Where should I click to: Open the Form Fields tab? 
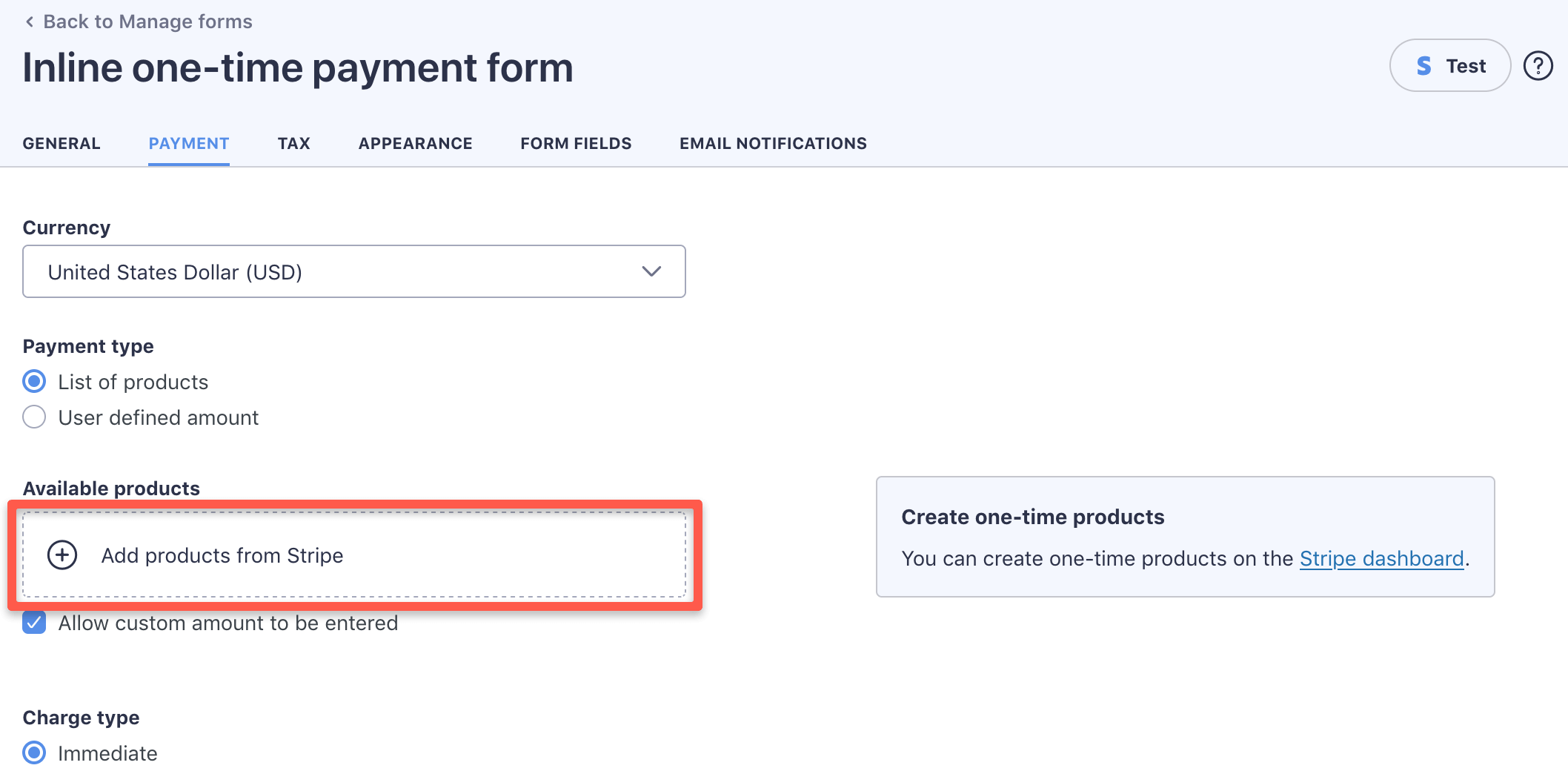coord(576,143)
